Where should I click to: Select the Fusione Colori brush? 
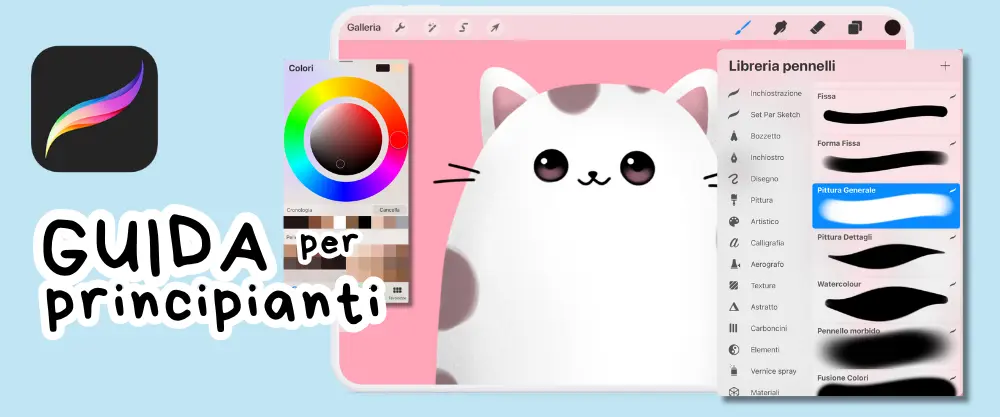(886, 384)
